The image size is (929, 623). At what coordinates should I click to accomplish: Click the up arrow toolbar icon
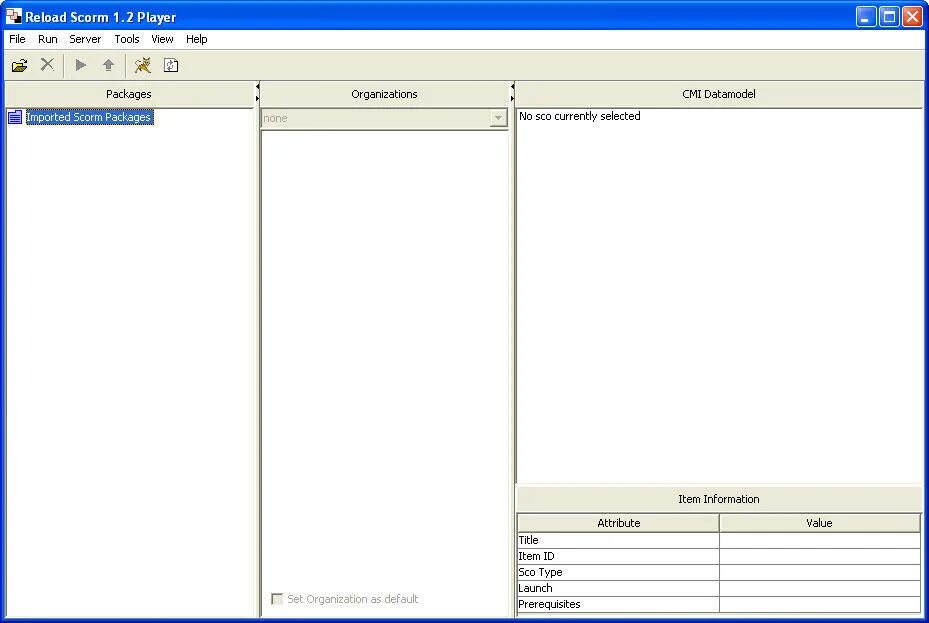pos(108,65)
